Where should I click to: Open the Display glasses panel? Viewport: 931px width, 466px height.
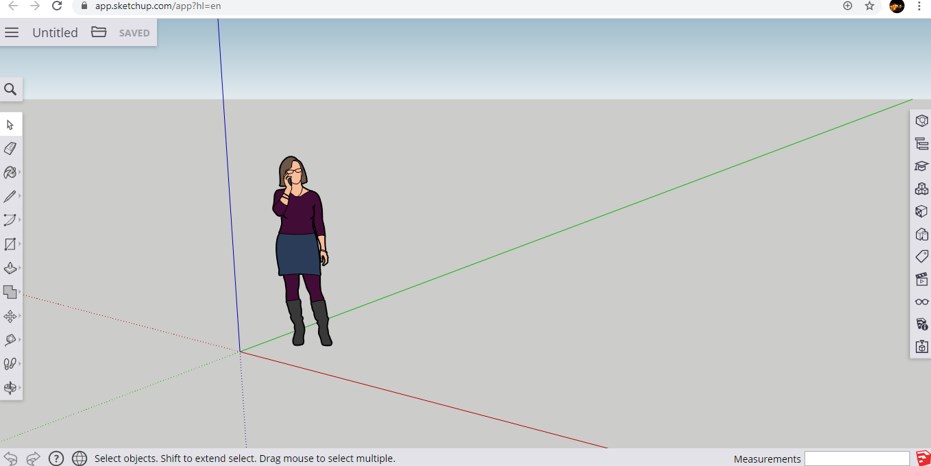pyautogui.click(x=922, y=302)
